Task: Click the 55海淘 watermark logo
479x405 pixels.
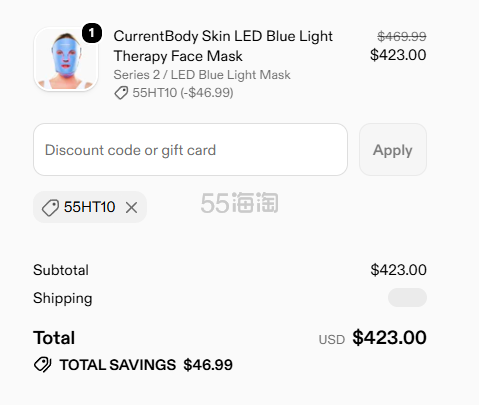Action: click(239, 203)
